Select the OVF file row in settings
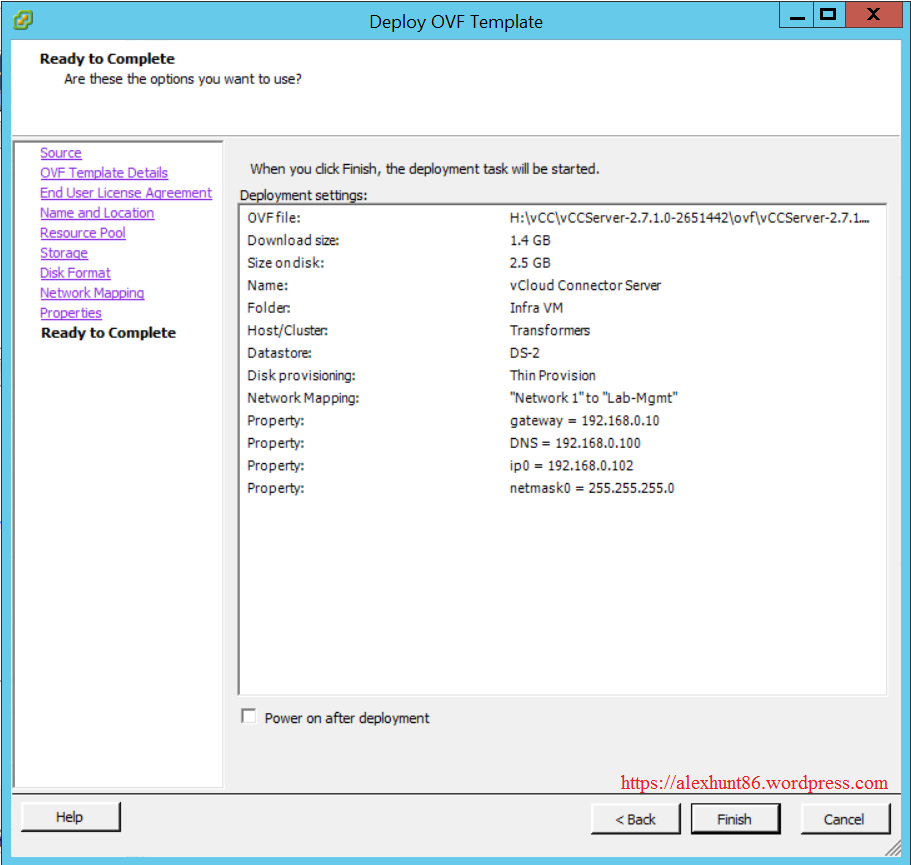 (x=560, y=218)
